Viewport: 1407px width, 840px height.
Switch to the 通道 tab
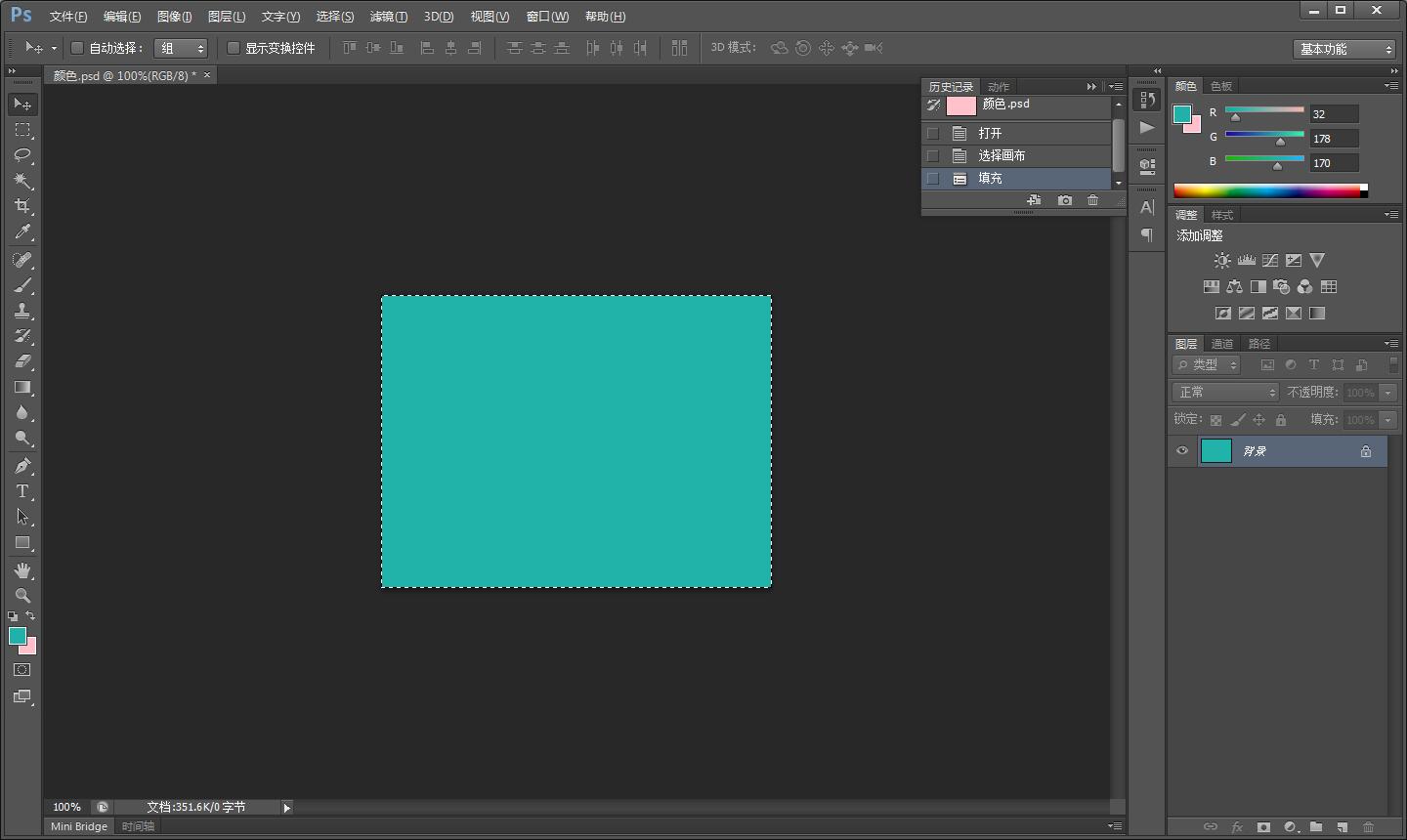click(x=1222, y=344)
